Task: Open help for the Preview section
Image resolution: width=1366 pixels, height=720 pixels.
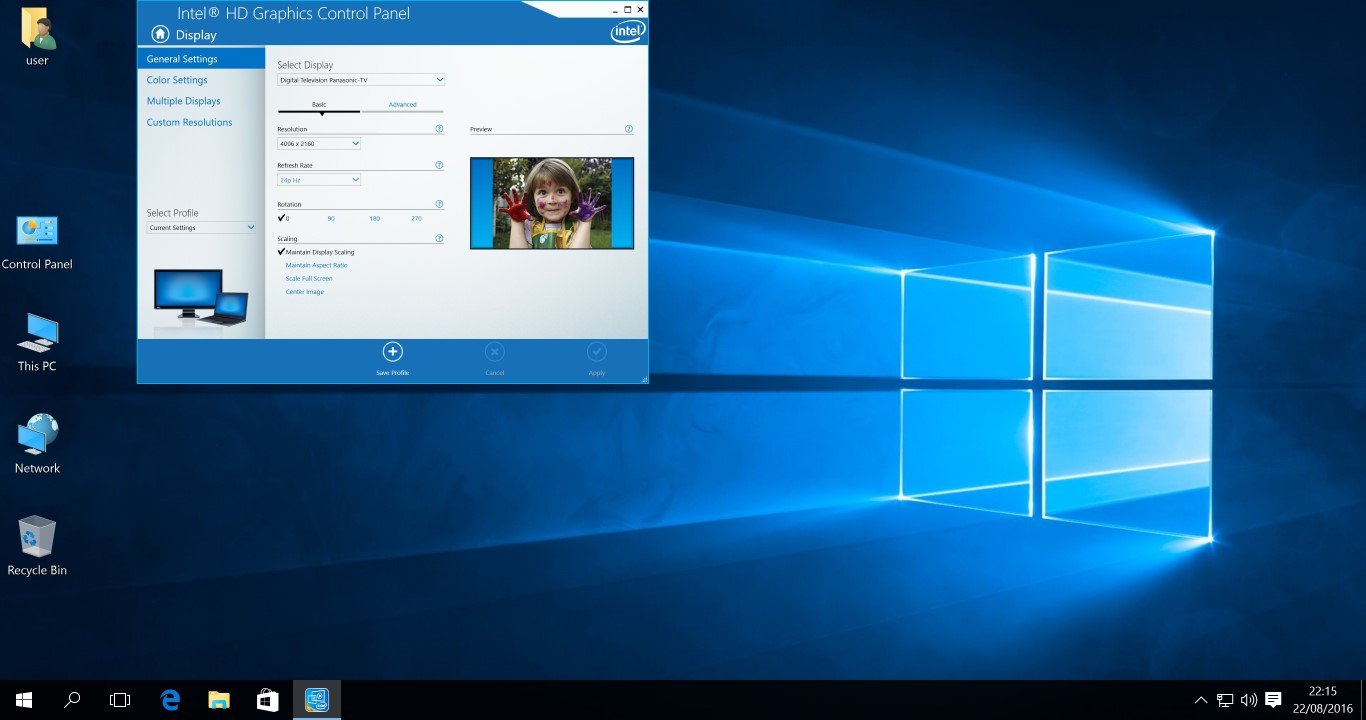Action: (629, 129)
